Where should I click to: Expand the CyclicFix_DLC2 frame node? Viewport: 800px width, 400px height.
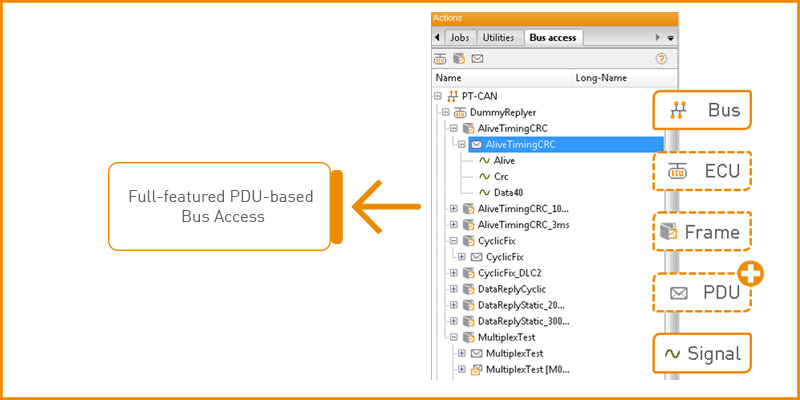454,273
